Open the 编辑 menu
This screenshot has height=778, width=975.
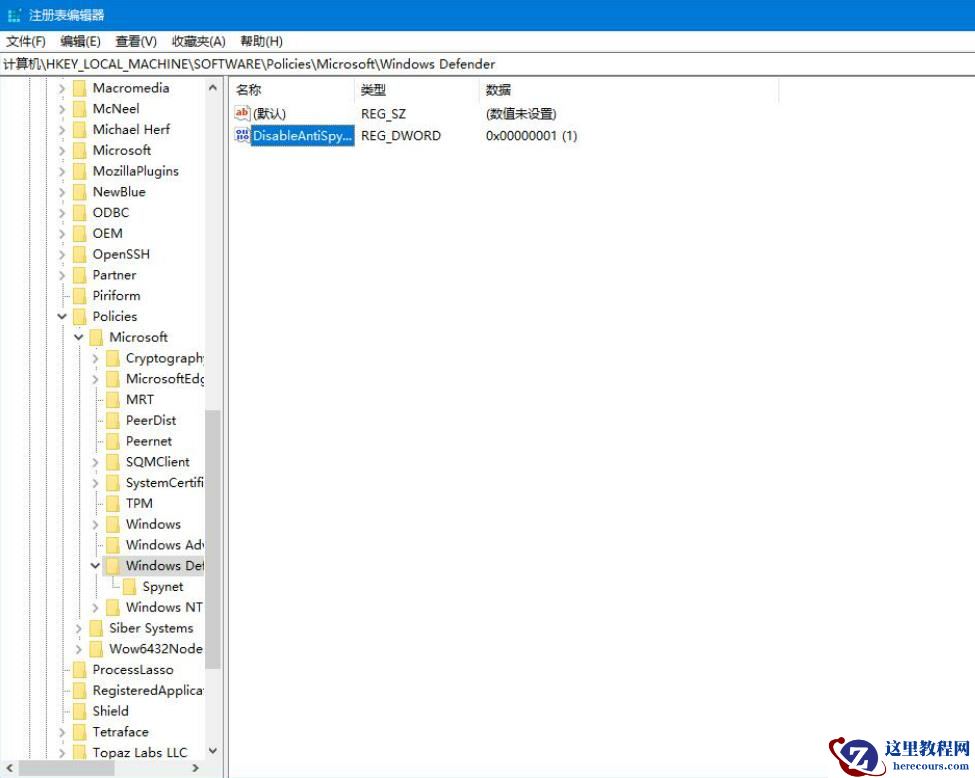coord(76,41)
